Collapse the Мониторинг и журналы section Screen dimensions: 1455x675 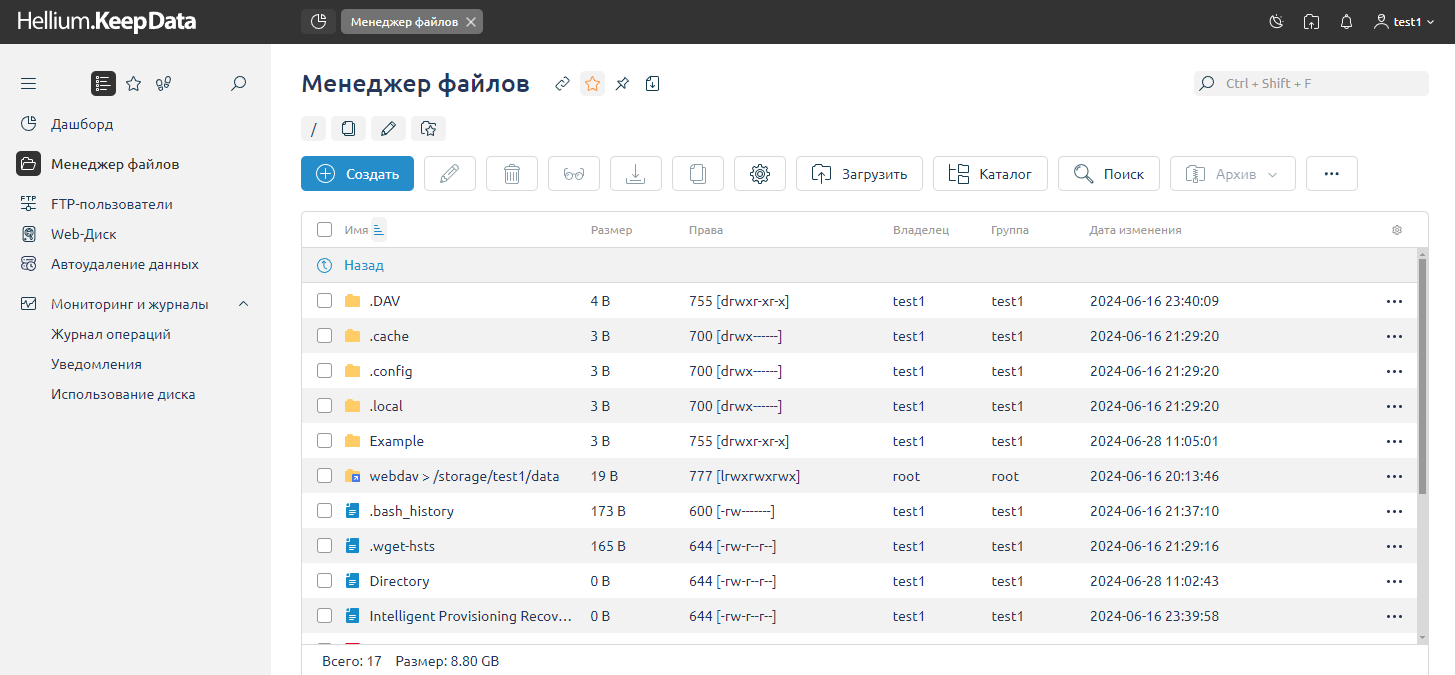click(x=243, y=304)
